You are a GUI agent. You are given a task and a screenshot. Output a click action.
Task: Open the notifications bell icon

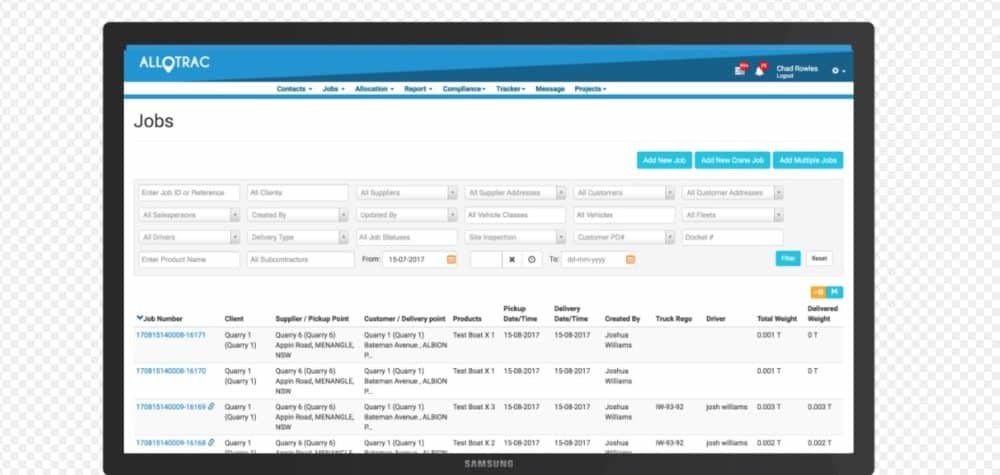click(x=760, y=70)
